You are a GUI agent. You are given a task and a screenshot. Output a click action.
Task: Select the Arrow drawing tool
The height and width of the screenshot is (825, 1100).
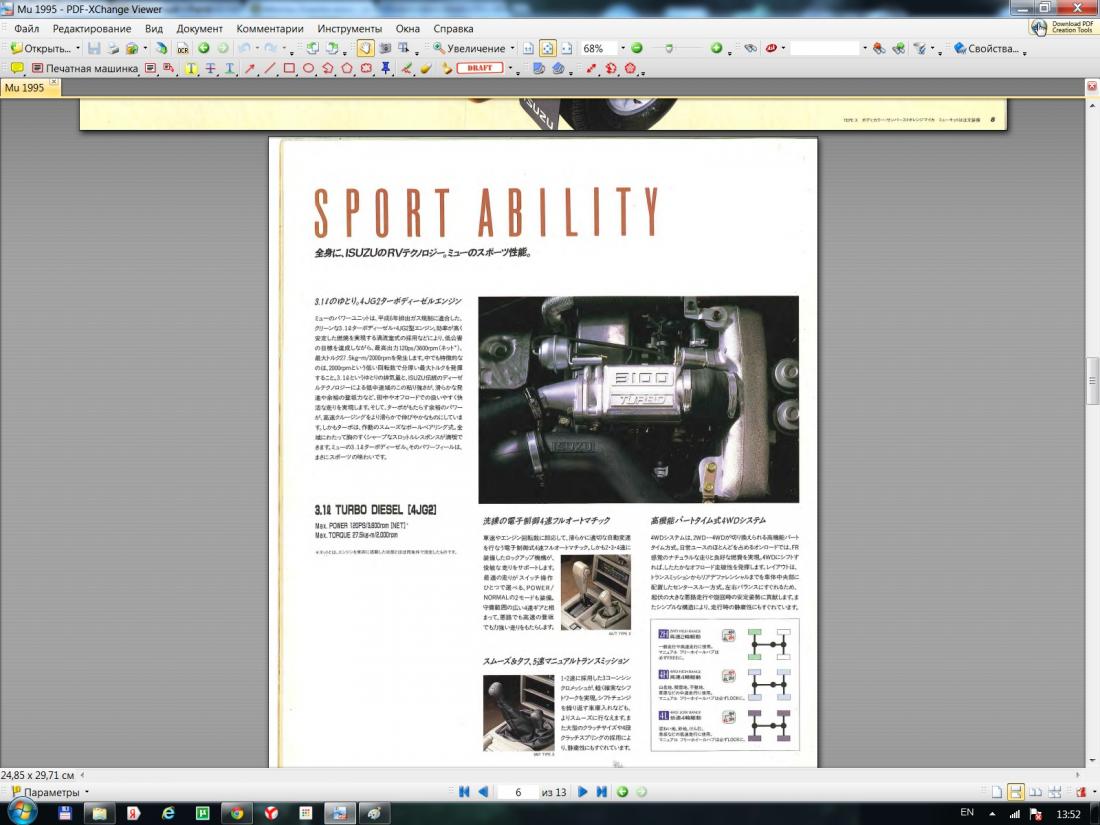click(x=250, y=68)
